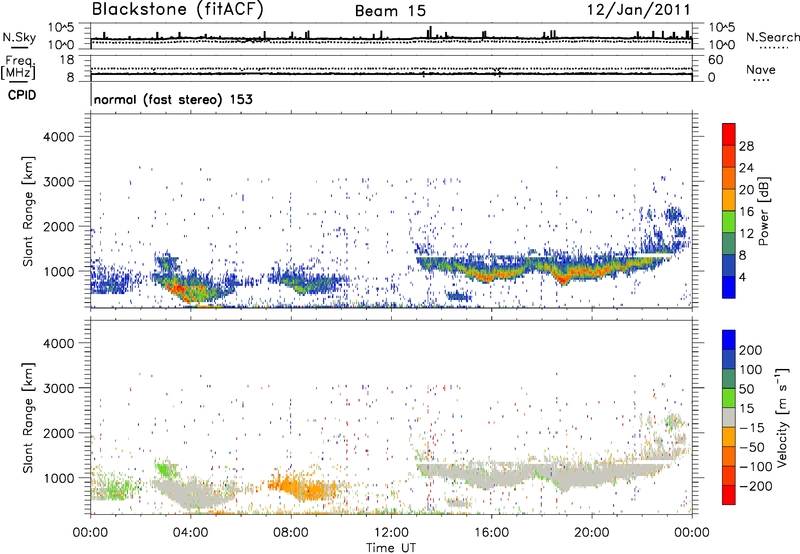Click the '-50' velocity colorbar label
This screenshot has width=800, height=554.
pyautogui.click(x=752, y=447)
